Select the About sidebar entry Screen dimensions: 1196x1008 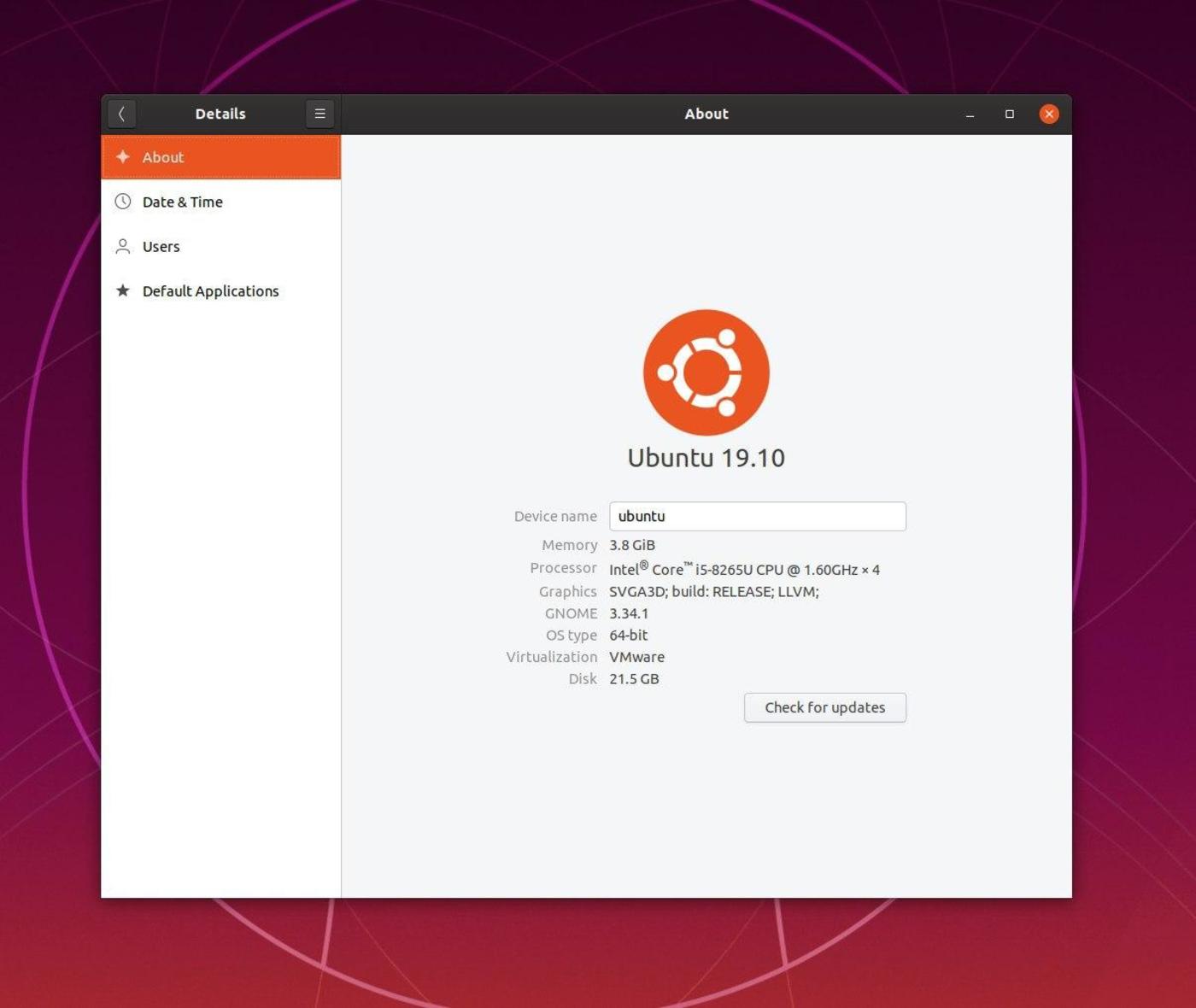[162, 157]
